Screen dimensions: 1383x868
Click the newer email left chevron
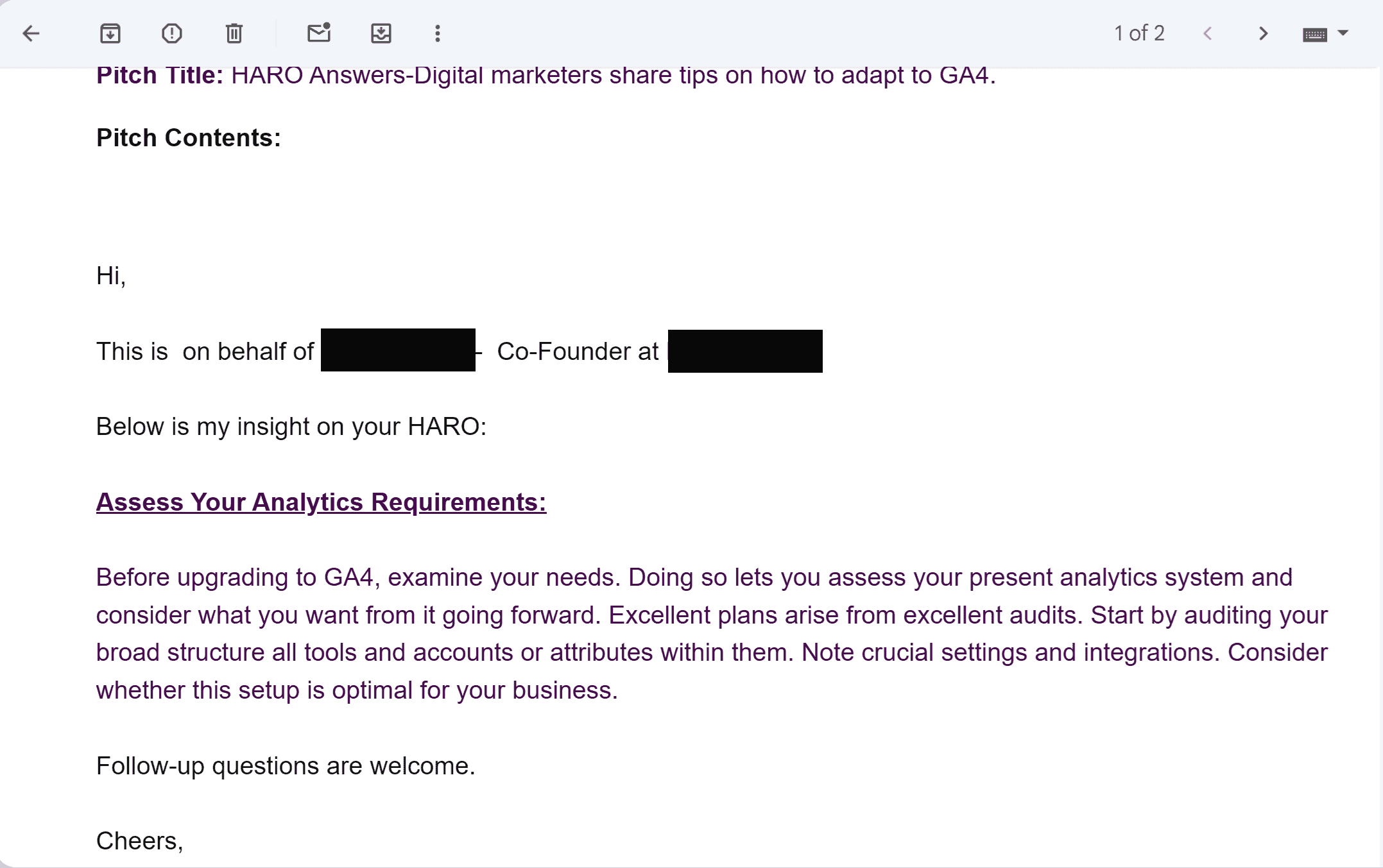(1207, 33)
